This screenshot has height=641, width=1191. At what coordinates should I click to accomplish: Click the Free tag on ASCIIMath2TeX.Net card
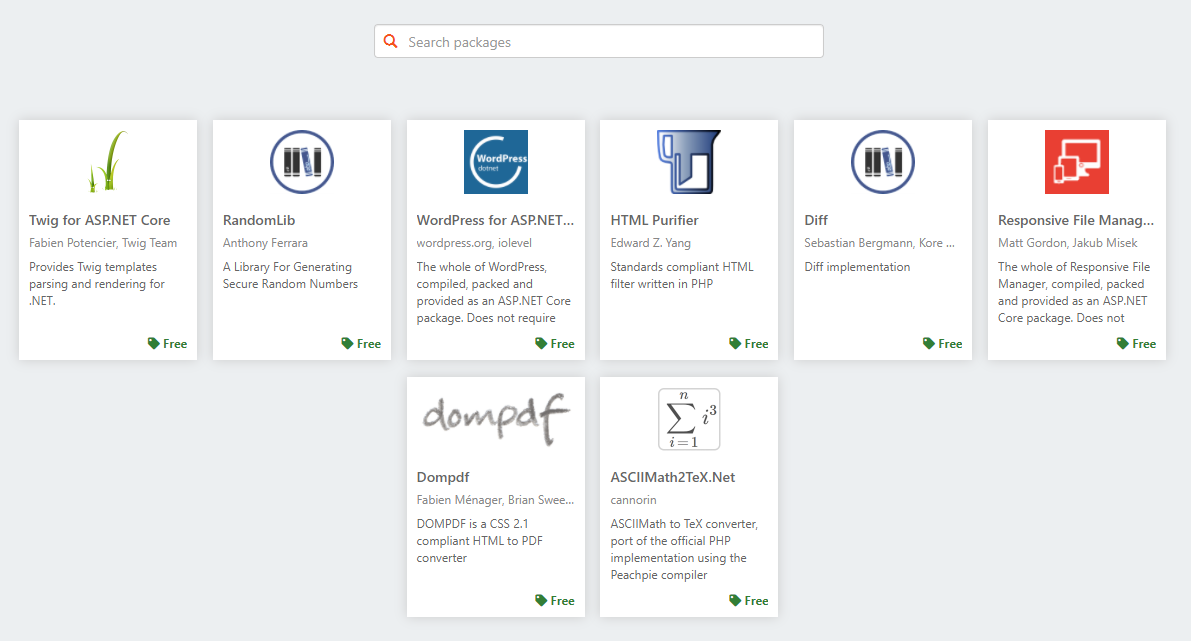pos(748,600)
